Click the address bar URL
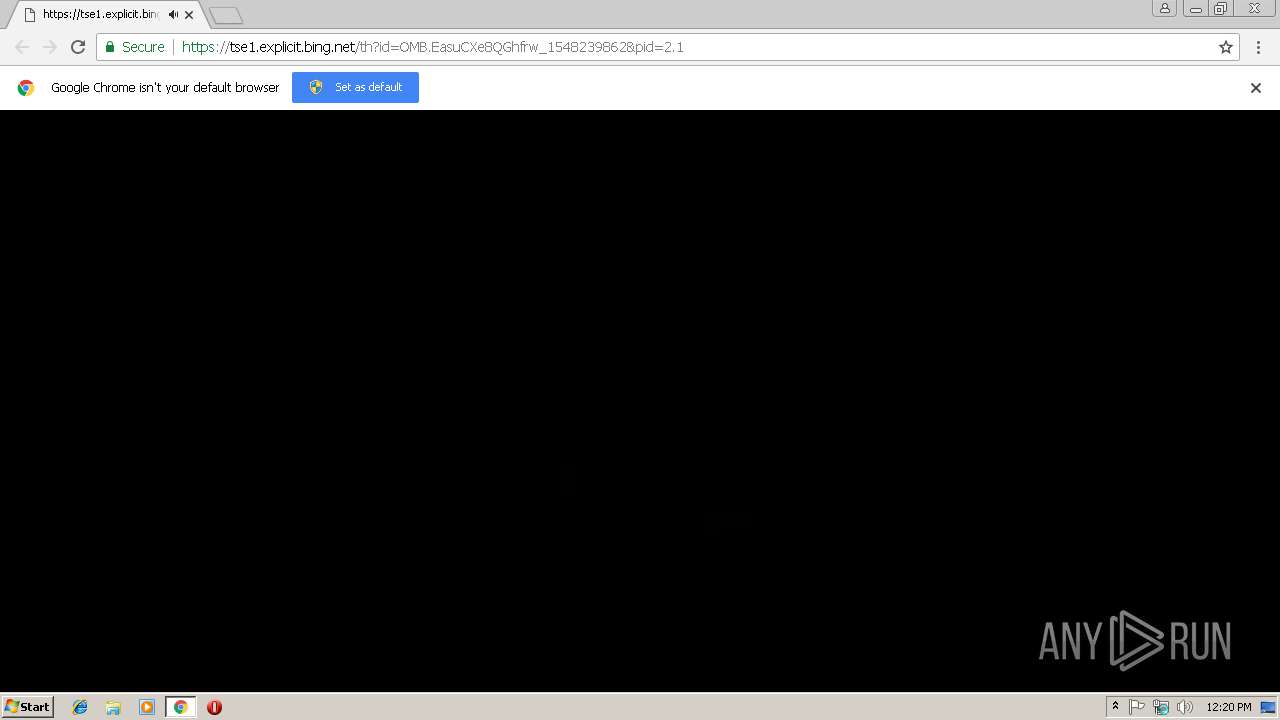The height and width of the screenshot is (720, 1280). (x=432, y=47)
